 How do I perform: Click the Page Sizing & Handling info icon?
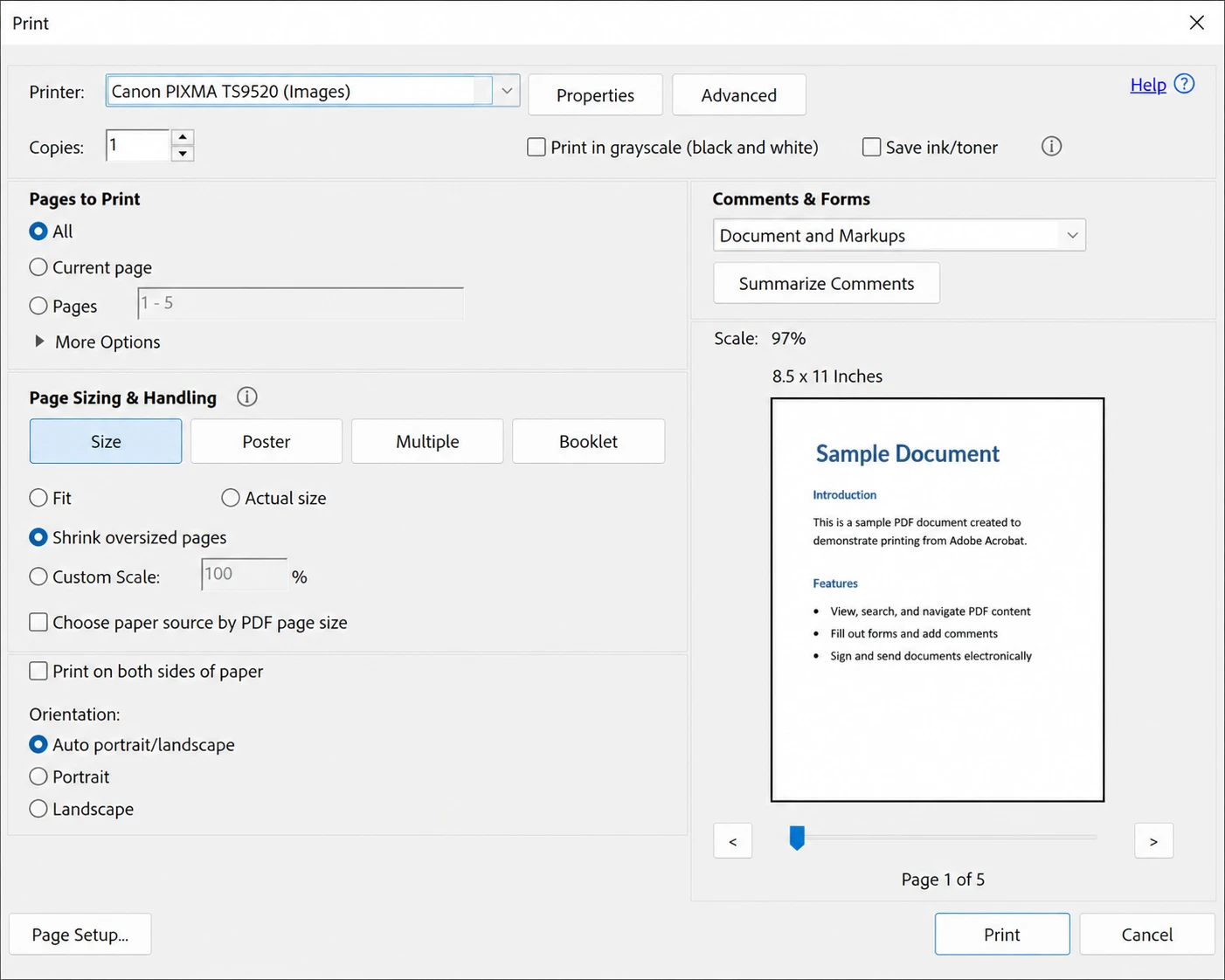(247, 397)
